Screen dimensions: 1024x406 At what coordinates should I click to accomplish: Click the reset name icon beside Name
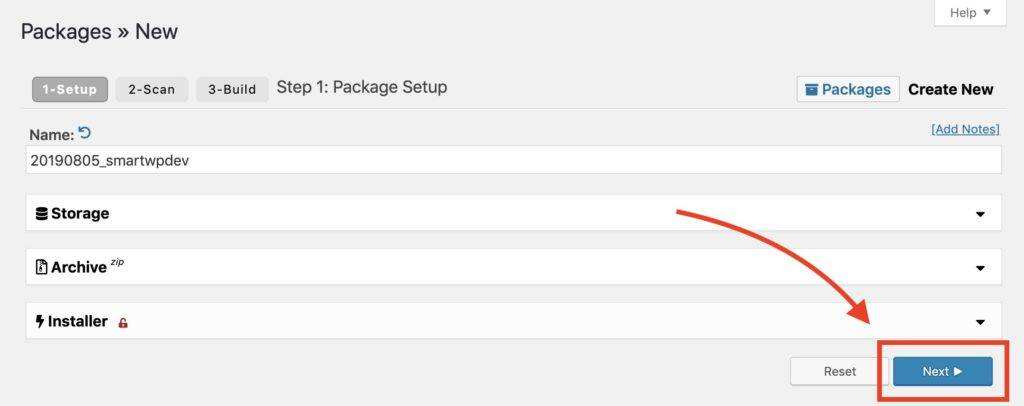[x=85, y=133]
